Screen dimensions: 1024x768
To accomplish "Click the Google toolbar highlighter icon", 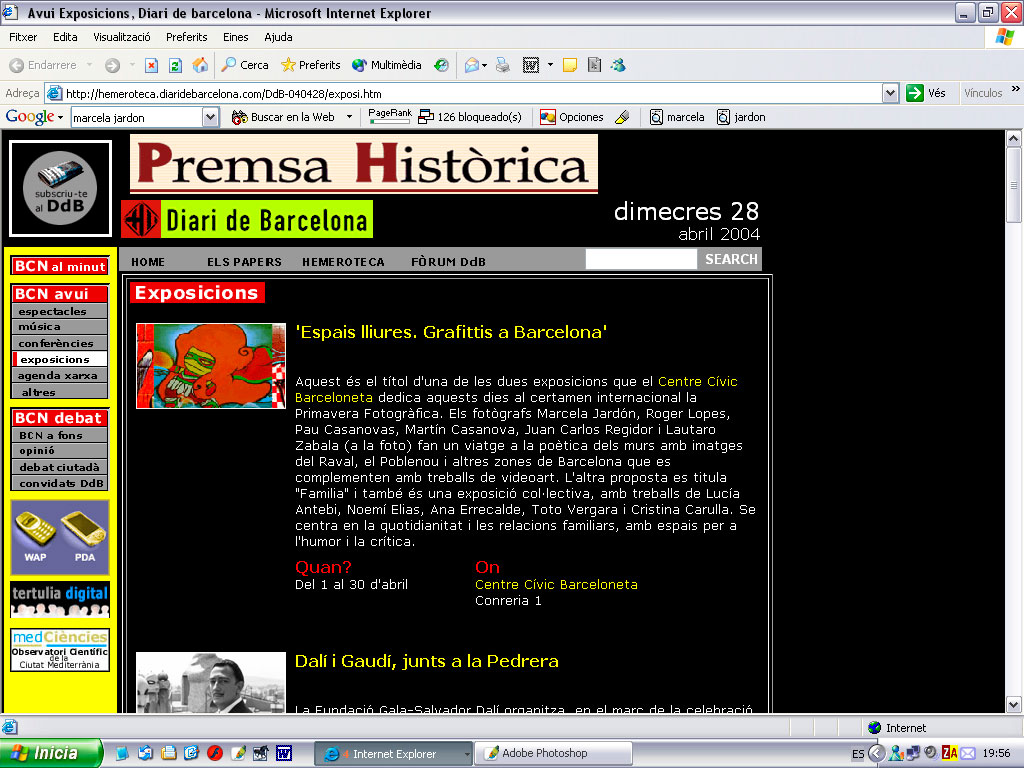I will [x=622, y=118].
